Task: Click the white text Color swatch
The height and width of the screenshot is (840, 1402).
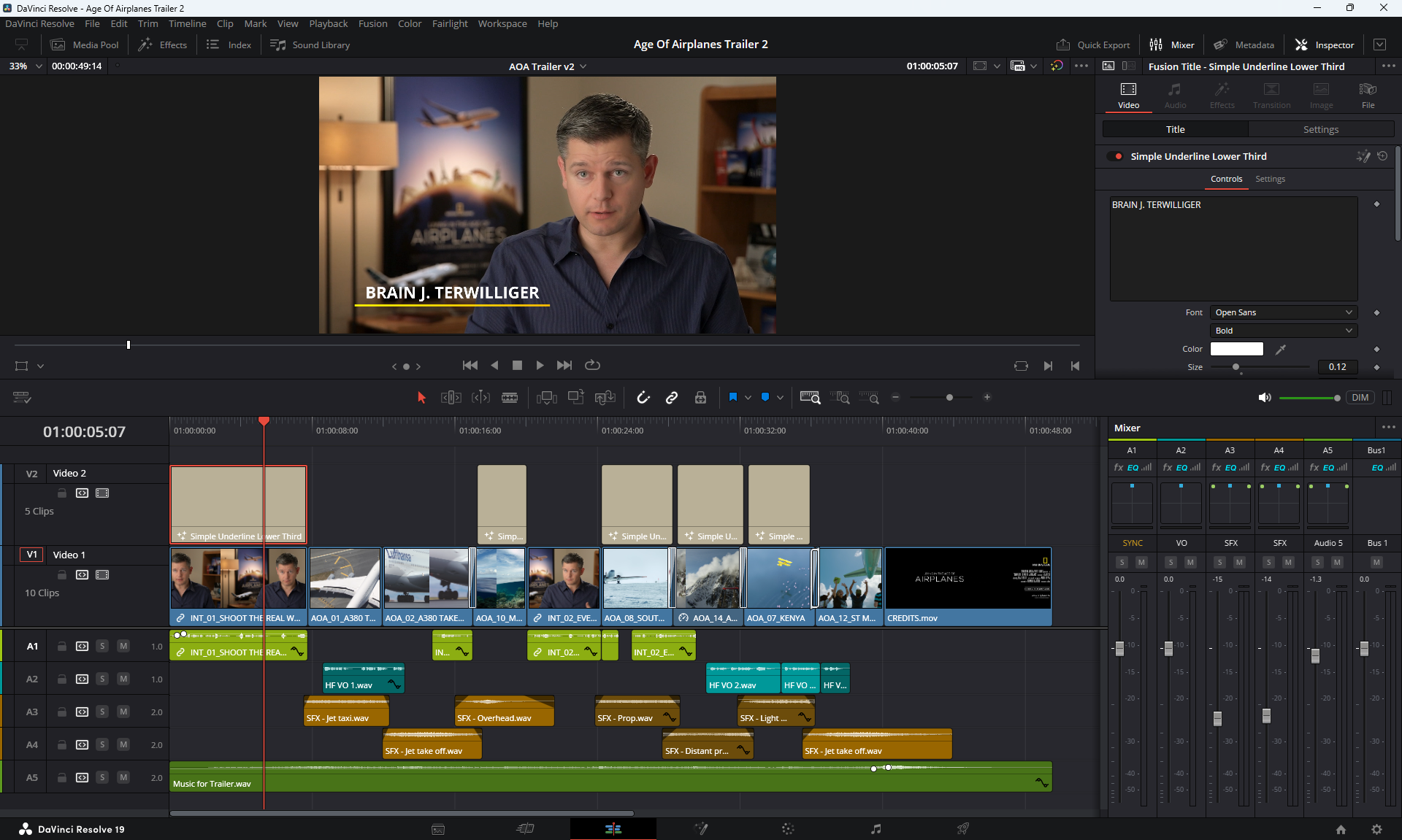Action: [1236, 349]
